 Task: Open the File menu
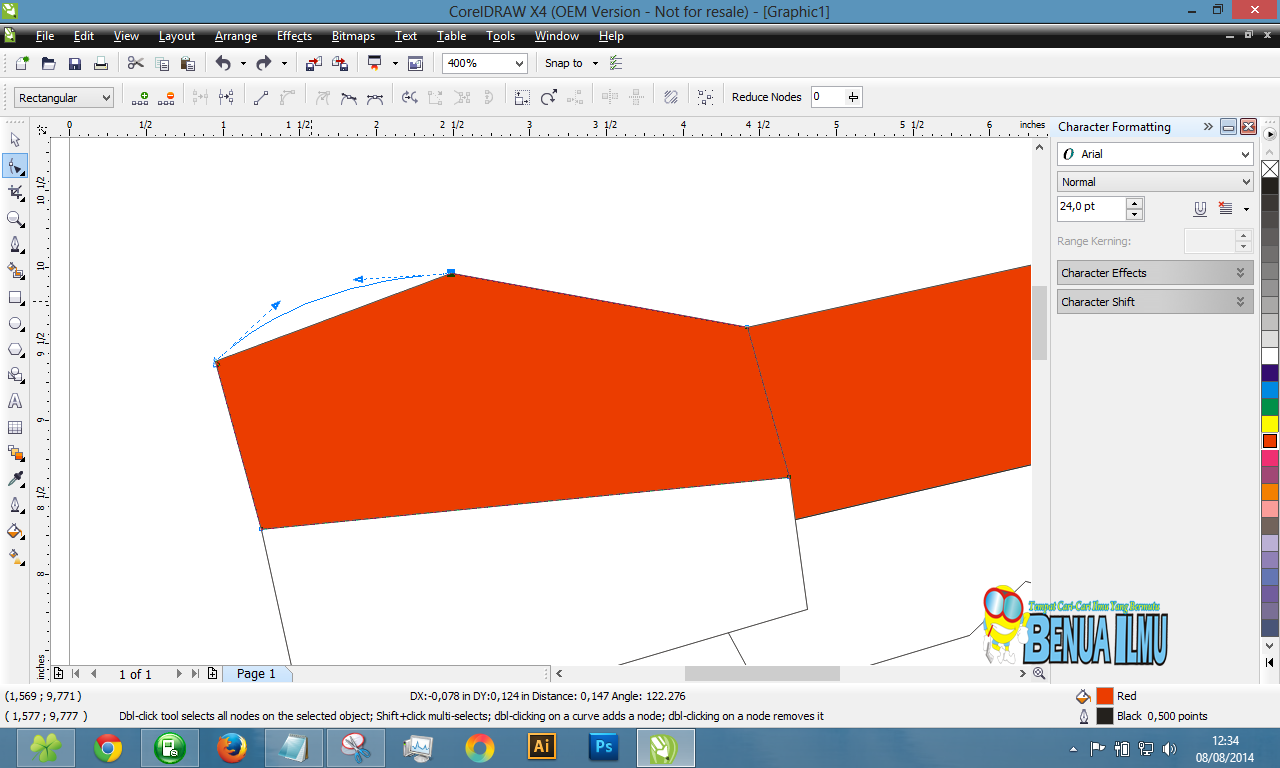pyautogui.click(x=45, y=36)
